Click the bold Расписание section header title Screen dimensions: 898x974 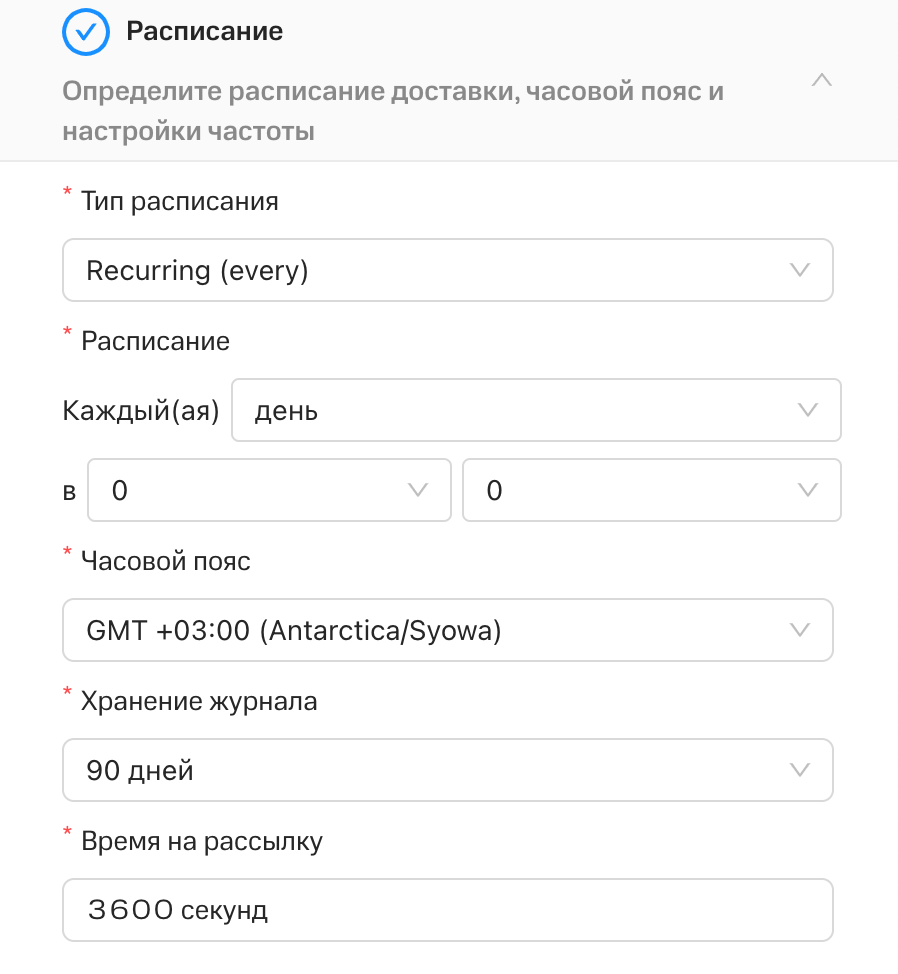tap(205, 31)
